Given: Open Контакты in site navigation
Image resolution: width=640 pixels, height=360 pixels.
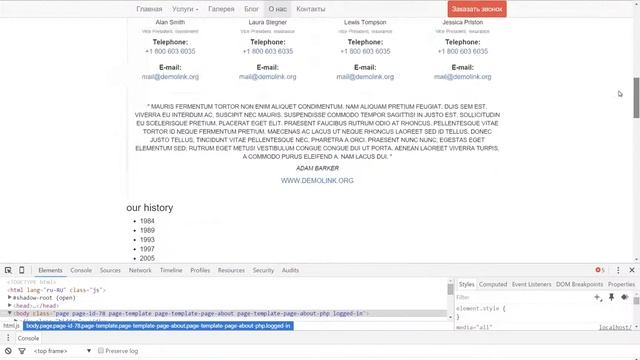Looking at the screenshot, I should coord(311,9).
